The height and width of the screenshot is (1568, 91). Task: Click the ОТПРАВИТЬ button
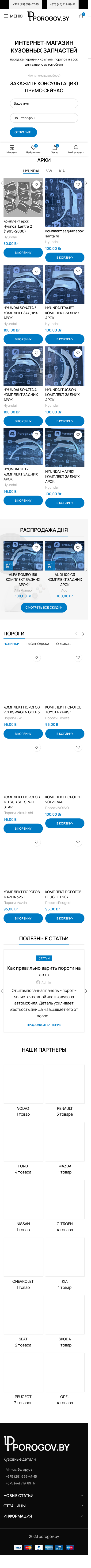(23, 132)
